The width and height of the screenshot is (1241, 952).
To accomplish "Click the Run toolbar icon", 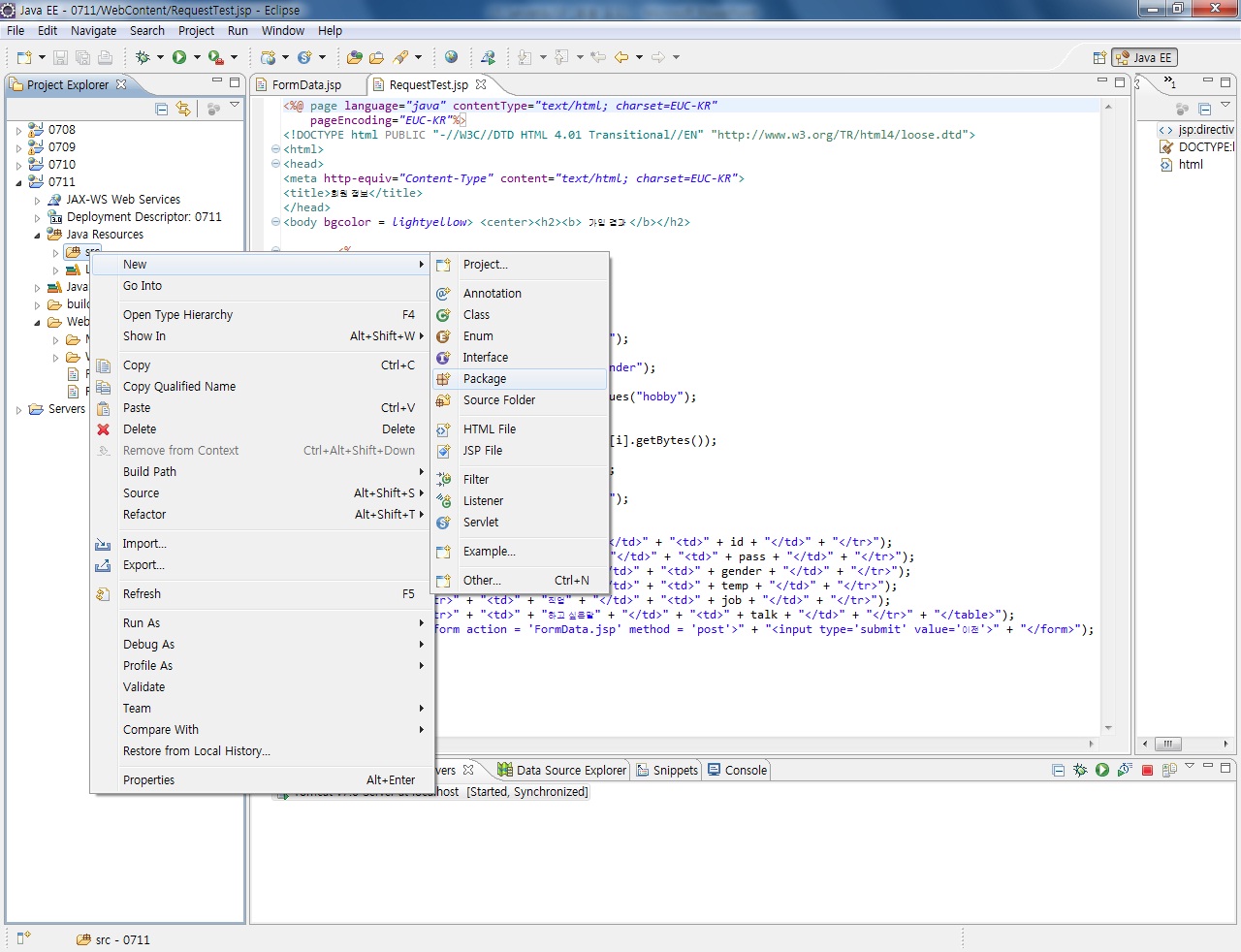I will click(x=179, y=56).
